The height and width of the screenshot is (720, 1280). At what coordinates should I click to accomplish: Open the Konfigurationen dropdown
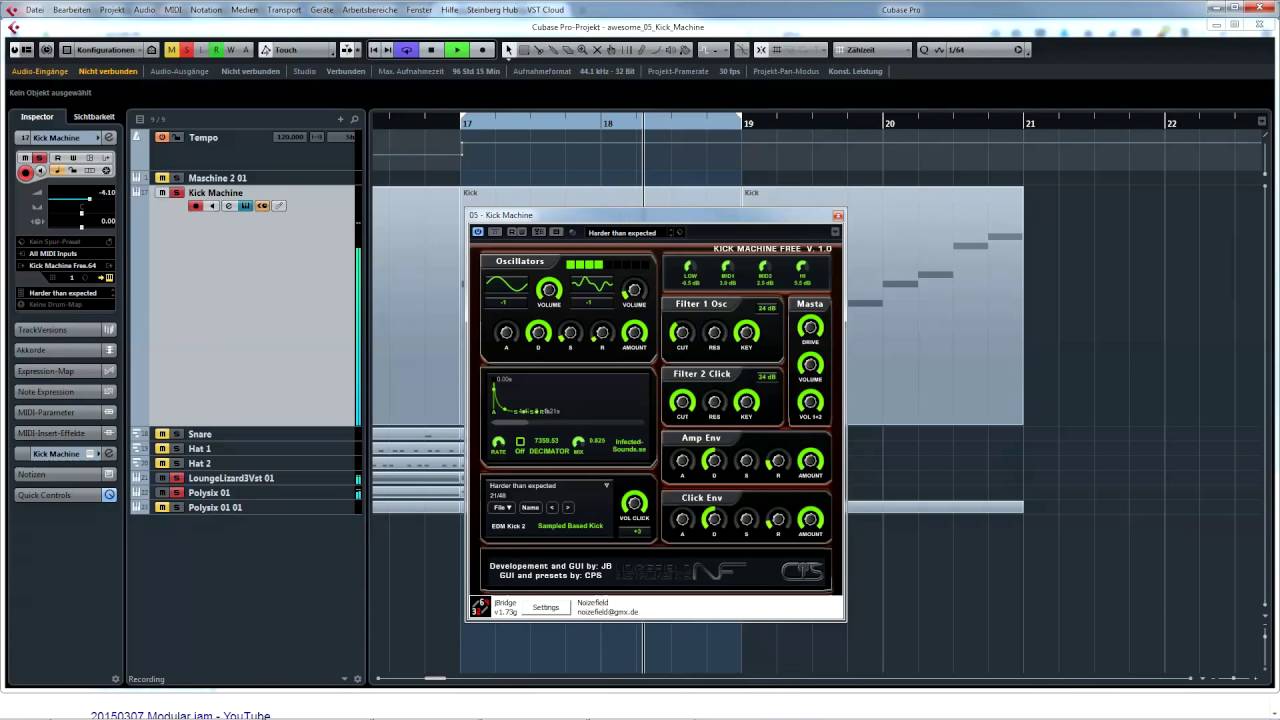[108, 50]
